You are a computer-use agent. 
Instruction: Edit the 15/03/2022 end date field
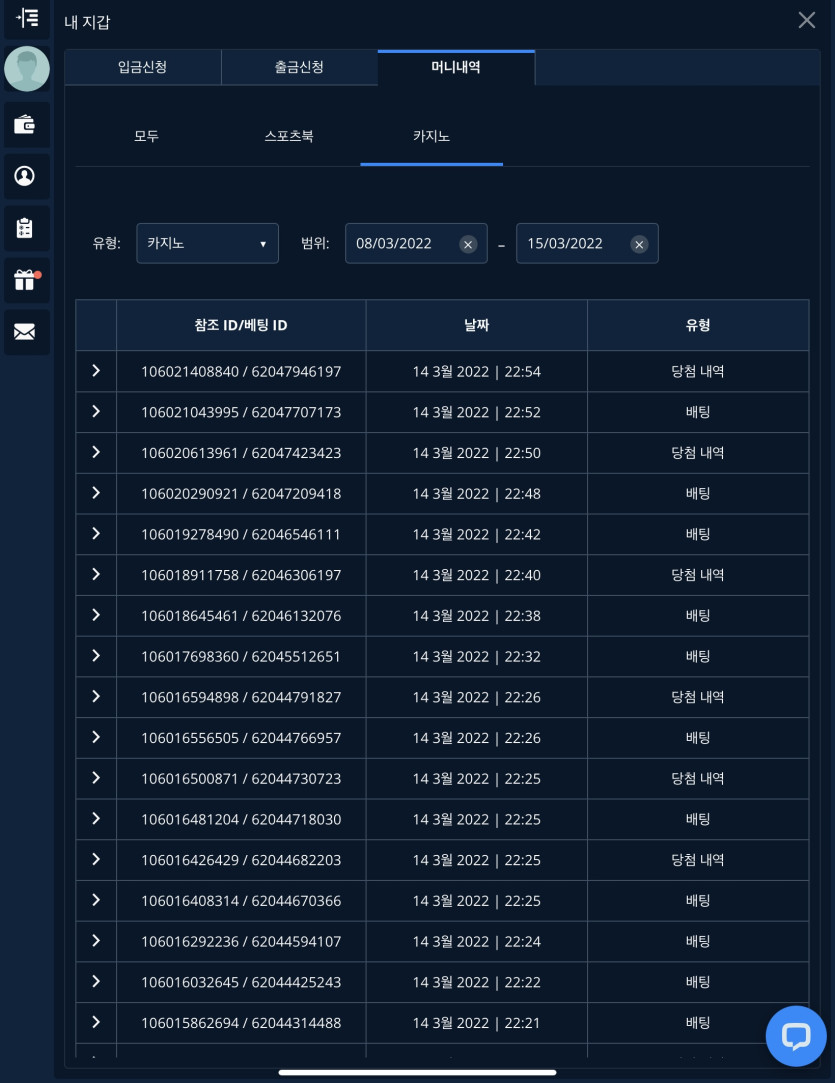pyautogui.click(x=587, y=243)
